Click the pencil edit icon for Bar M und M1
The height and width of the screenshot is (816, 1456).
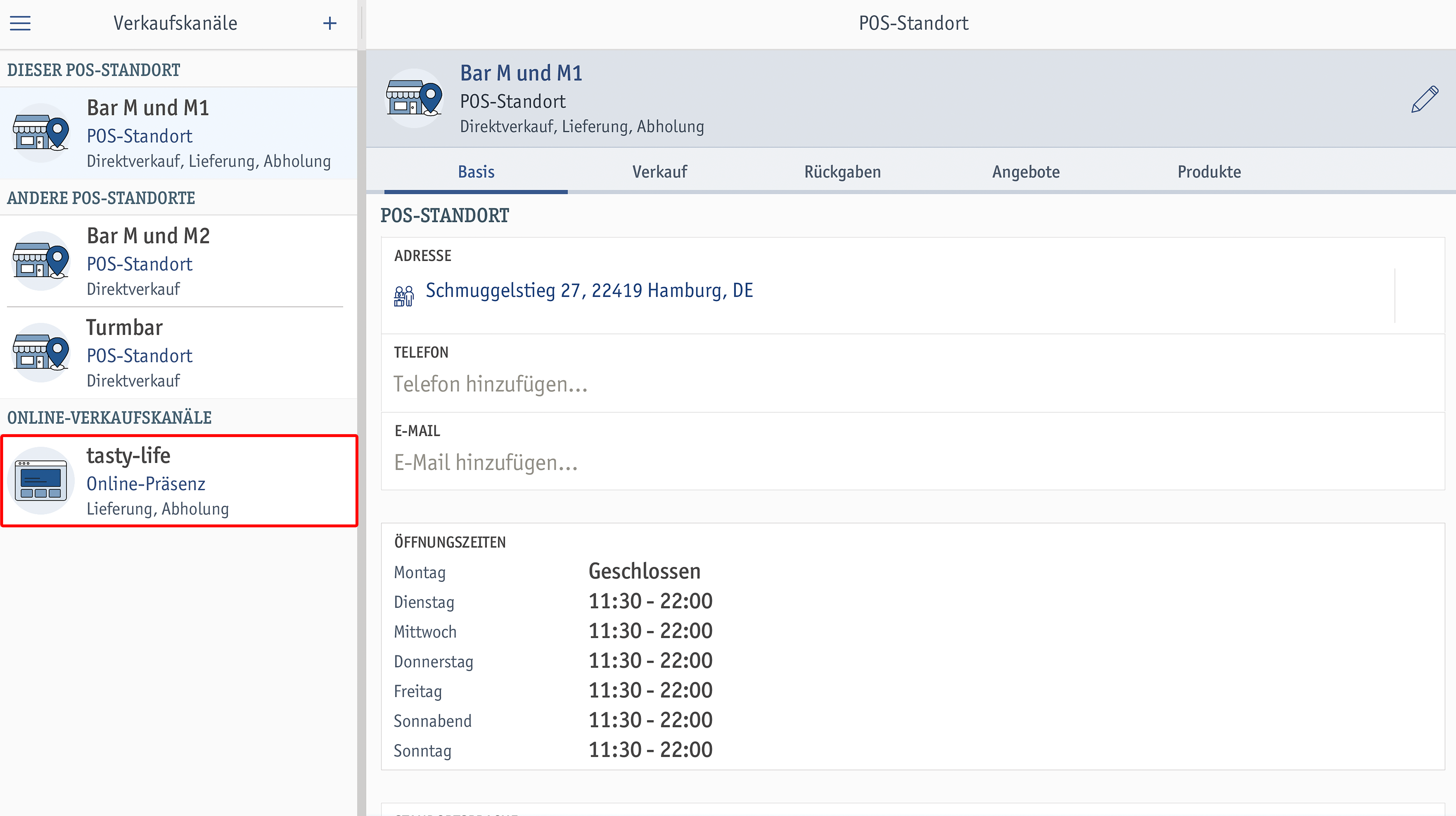1424,100
